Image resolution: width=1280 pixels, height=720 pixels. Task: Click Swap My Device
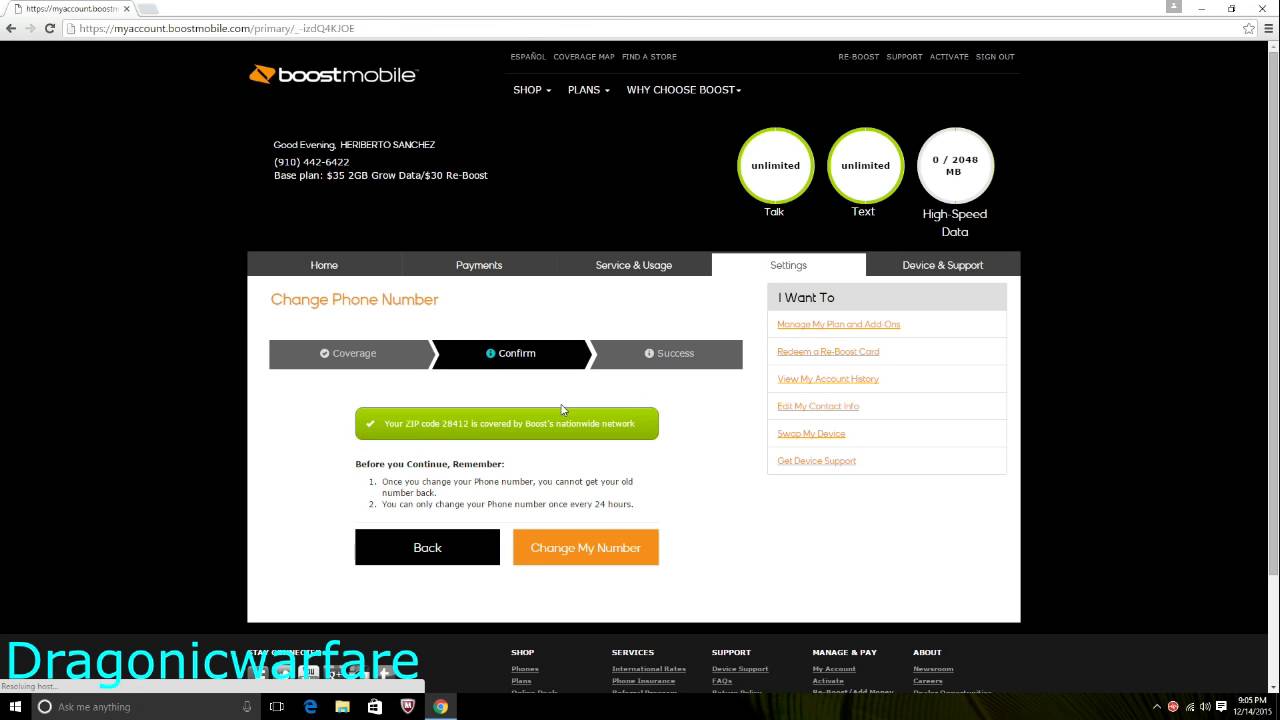tap(811, 434)
